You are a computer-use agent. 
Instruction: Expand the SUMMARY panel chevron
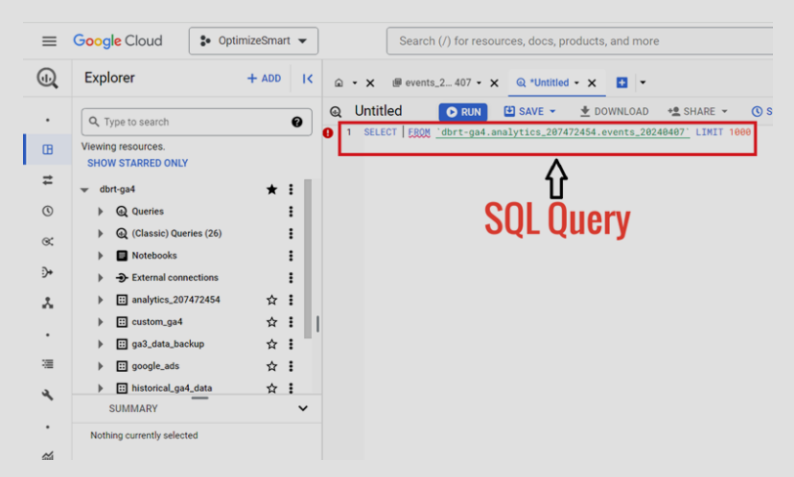(x=303, y=408)
